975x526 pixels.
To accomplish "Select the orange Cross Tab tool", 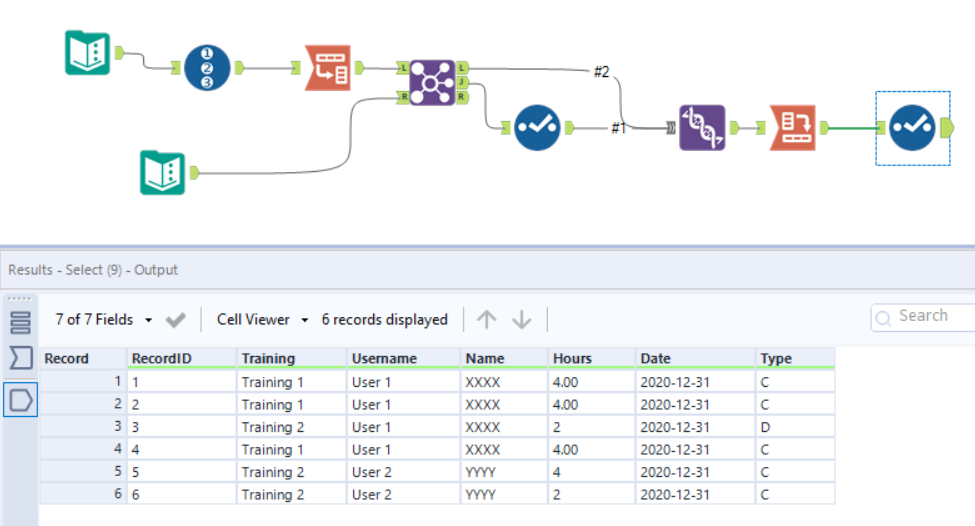I will [x=793, y=127].
